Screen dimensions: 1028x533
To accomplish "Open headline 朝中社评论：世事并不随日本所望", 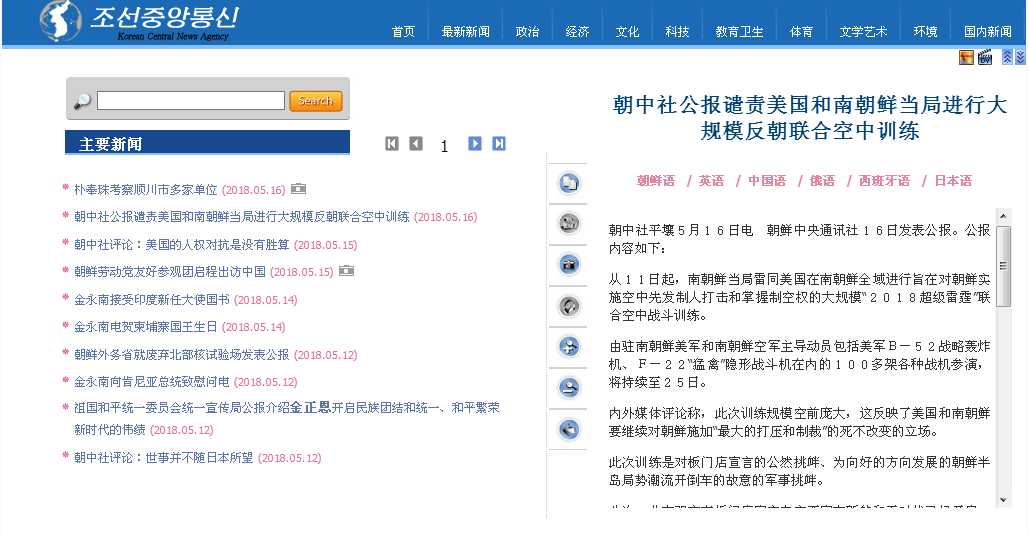I will click(163, 458).
